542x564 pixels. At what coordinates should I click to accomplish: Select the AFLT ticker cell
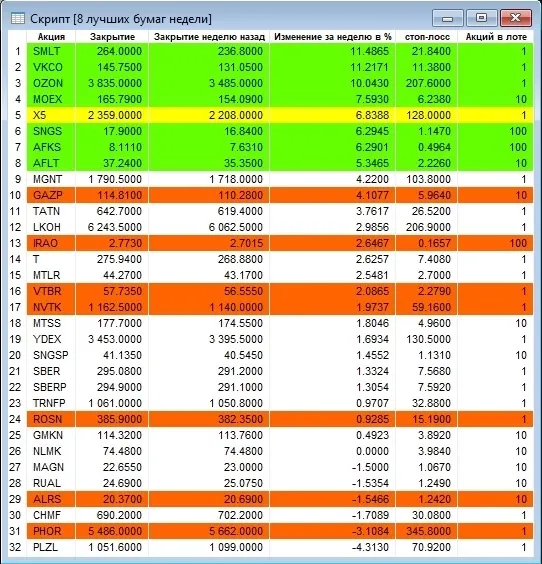(51, 163)
